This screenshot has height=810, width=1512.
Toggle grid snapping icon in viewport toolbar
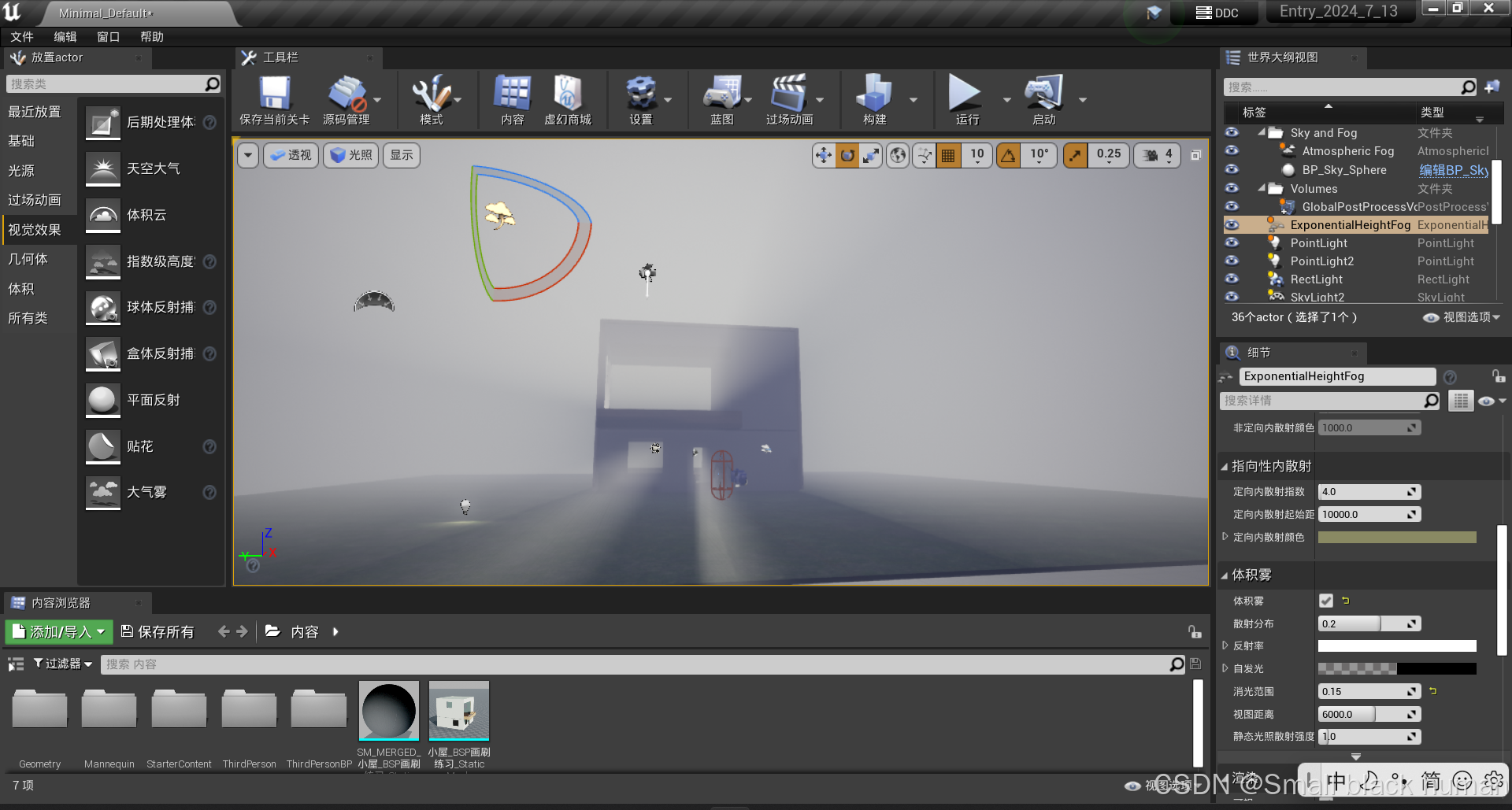948,156
